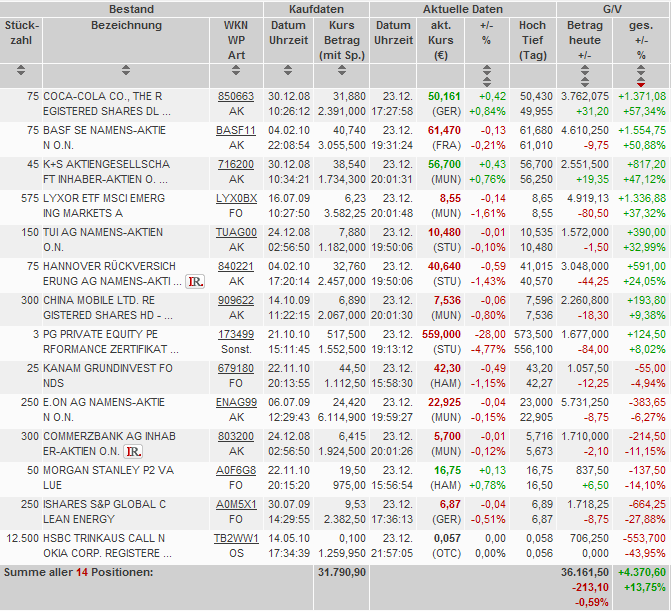Open WKN link 679180 for Kanam Grundinvest
Image resolution: width=671 pixels, height=611 pixels.
pyautogui.click(x=236, y=368)
